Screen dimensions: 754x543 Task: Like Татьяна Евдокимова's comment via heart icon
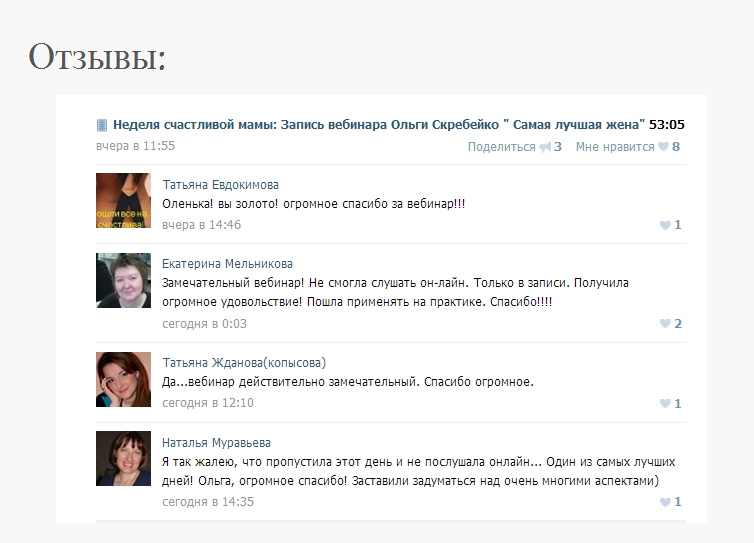pyautogui.click(x=665, y=225)
